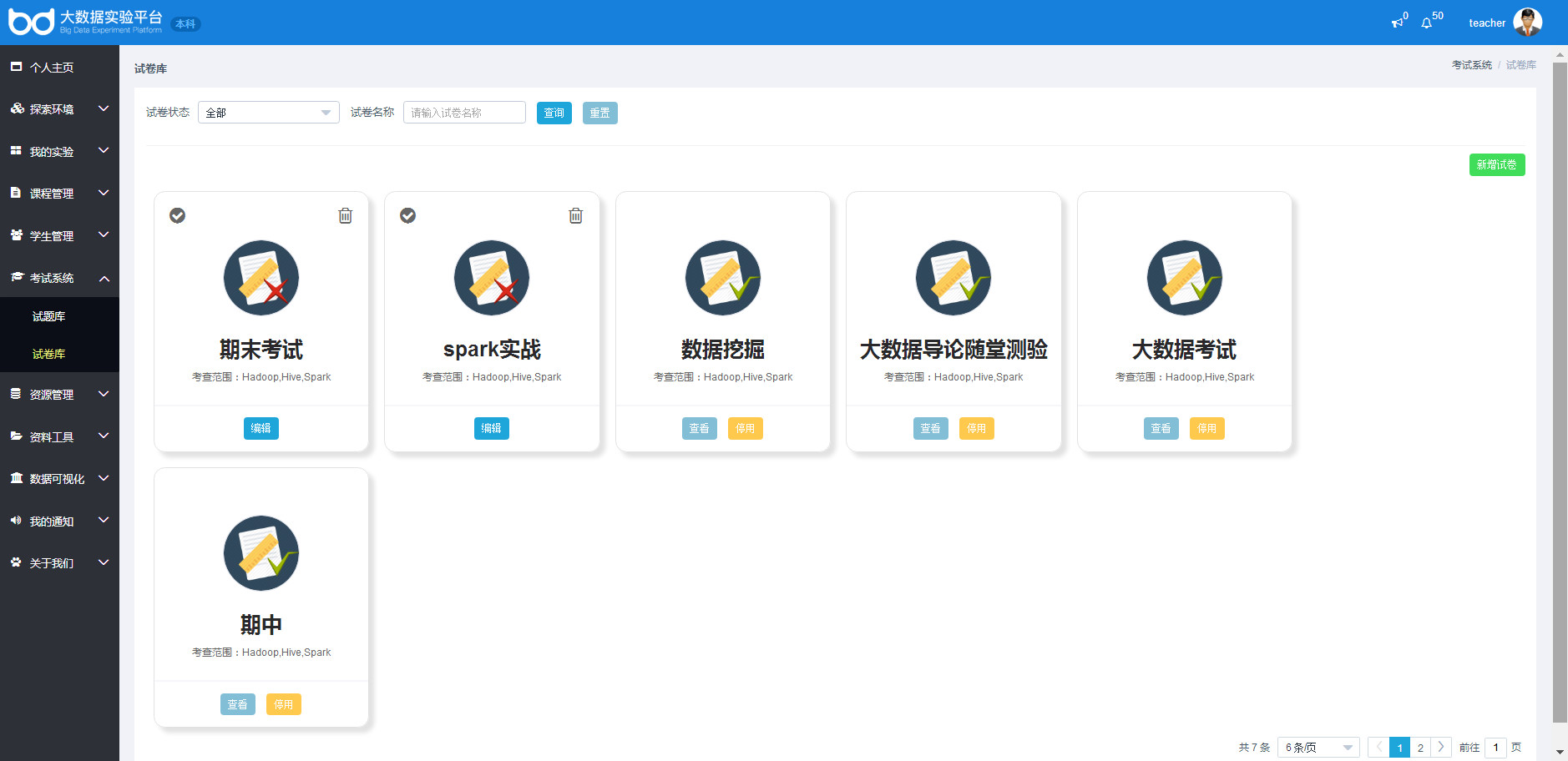
Task: Click the 试卷名称 search input field
Action: pyautogui.click(x=464, y=113)
